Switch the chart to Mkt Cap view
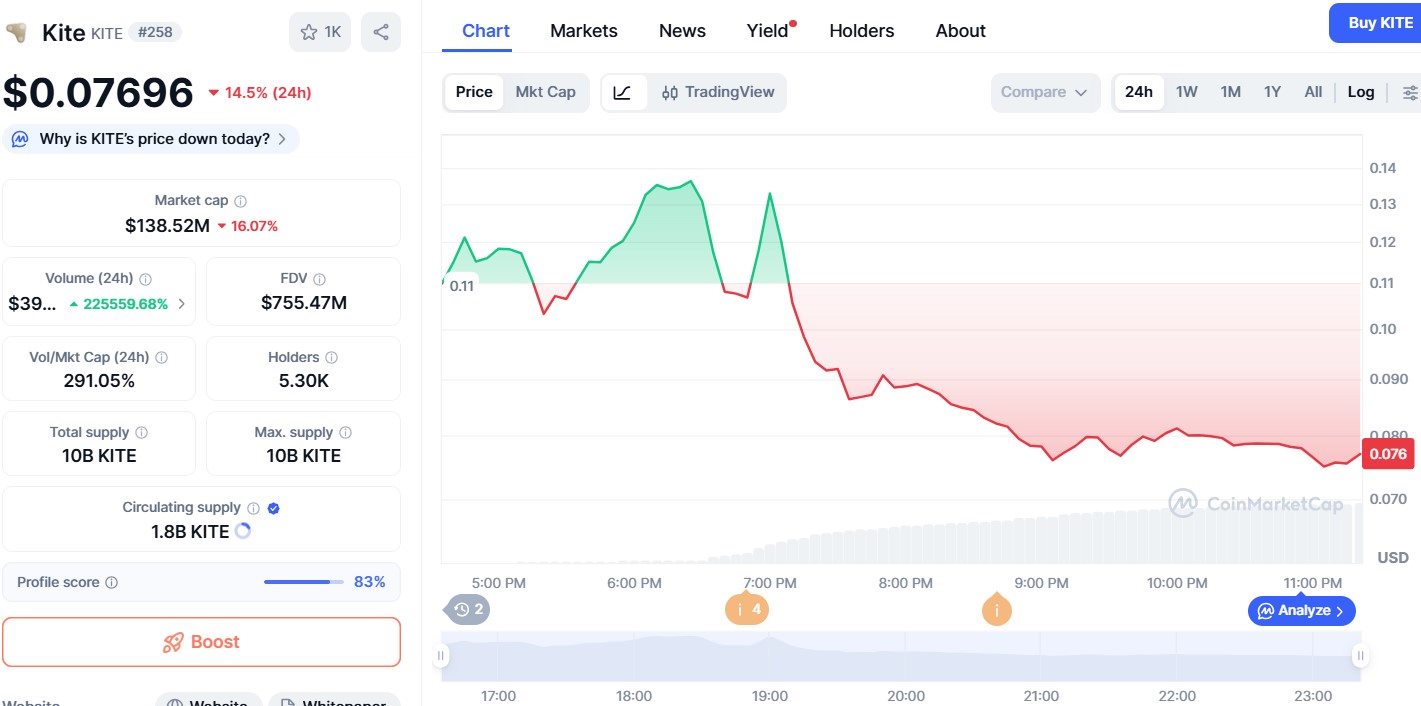1421x706 pixels. pos(546,92)
